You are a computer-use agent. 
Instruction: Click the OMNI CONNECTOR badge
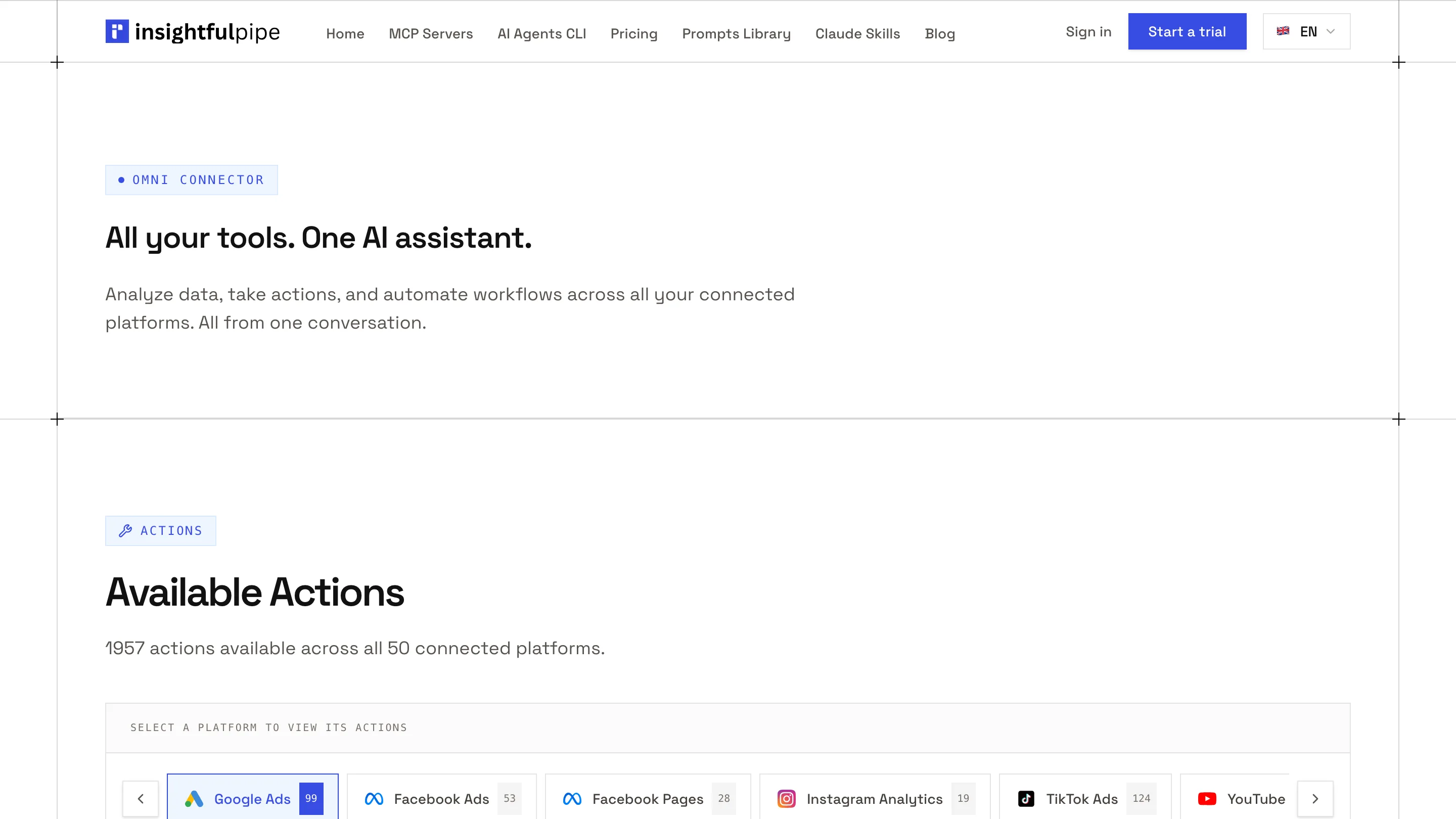coord(192,180)
